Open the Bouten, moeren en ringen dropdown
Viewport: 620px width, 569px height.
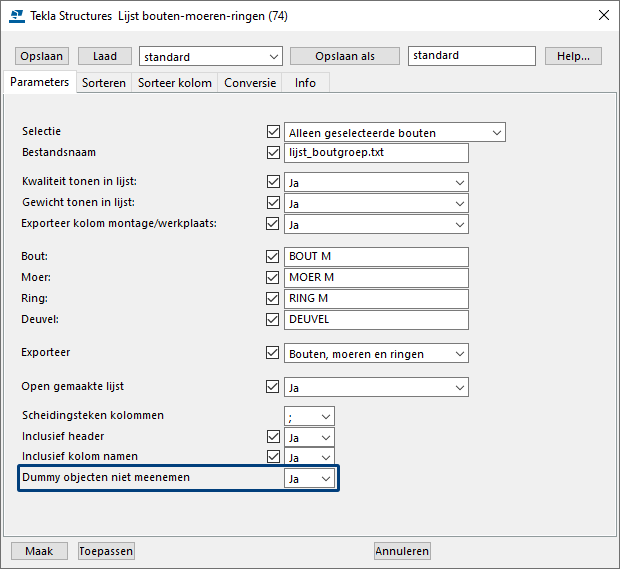376,353
